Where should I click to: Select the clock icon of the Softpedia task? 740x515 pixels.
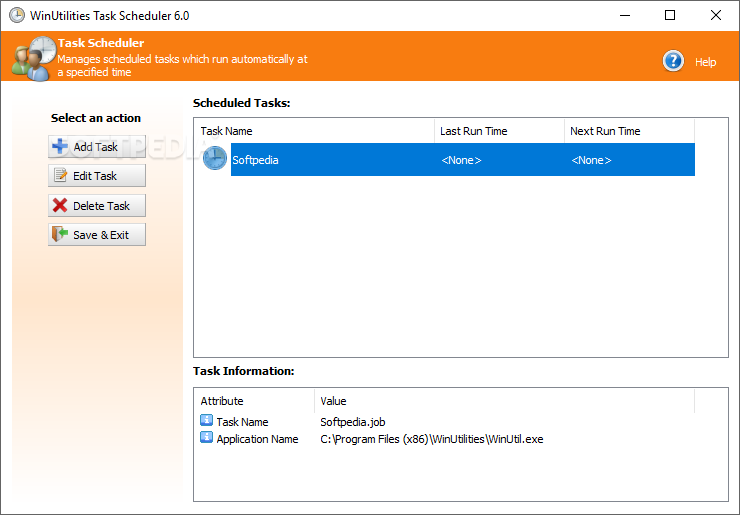[215, 158]
